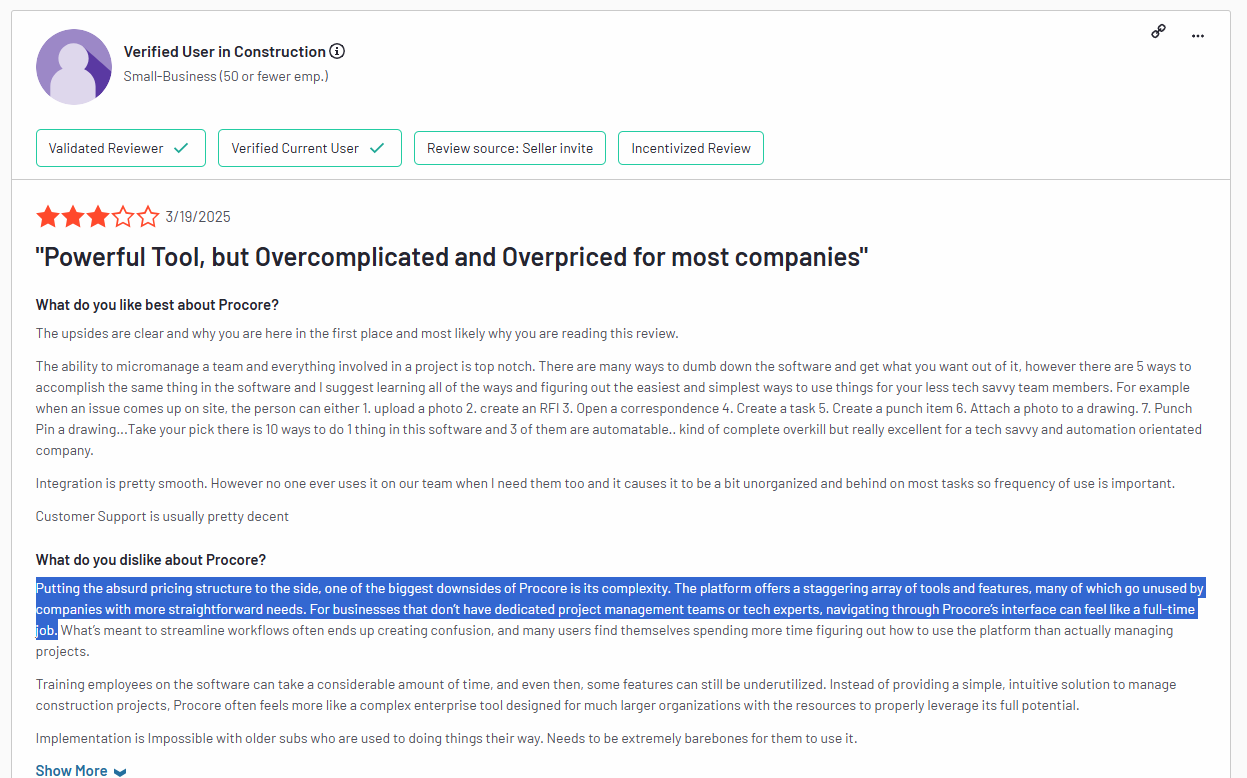Click the Verified User in Construction name
The image size is (1247, 778).
point(225,51)
